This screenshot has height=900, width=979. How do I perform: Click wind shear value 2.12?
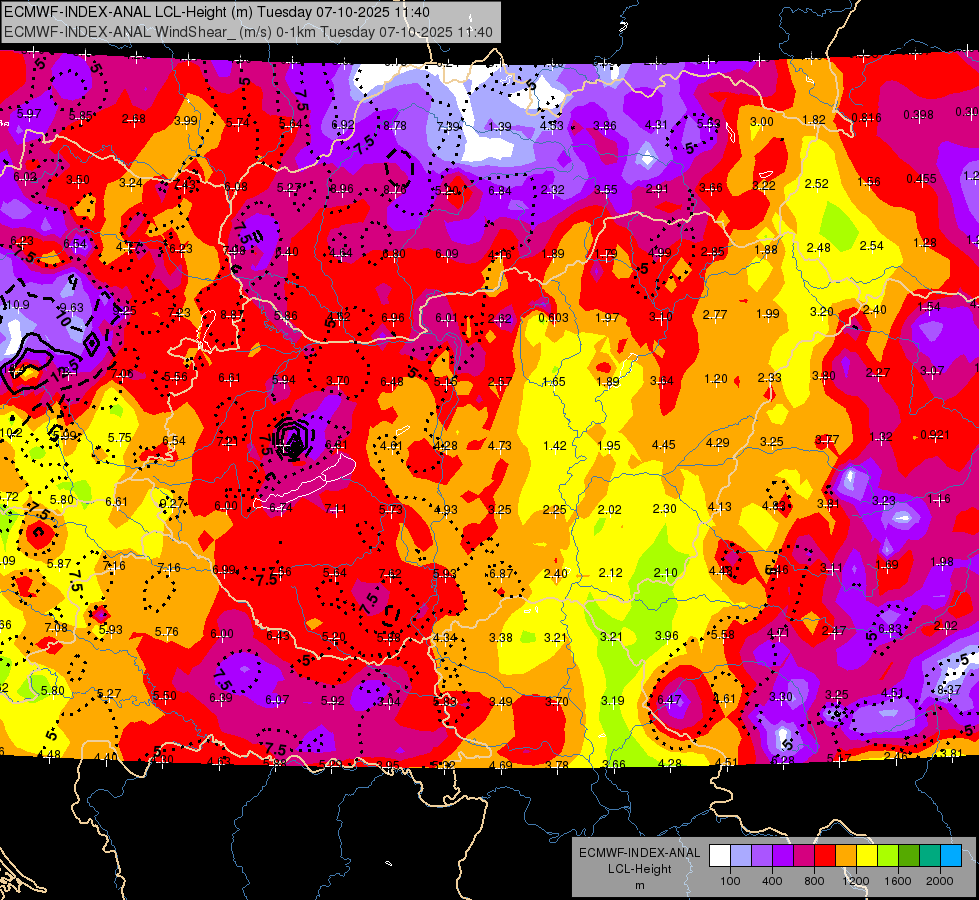coord(611,573)
